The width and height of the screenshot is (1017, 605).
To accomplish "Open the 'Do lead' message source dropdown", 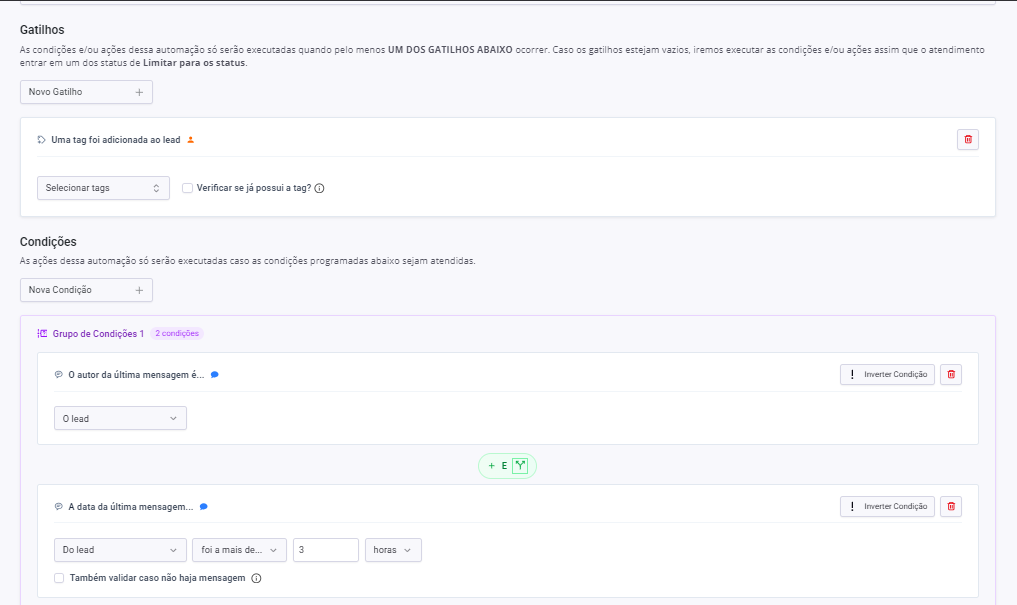I will pos(120,550).
